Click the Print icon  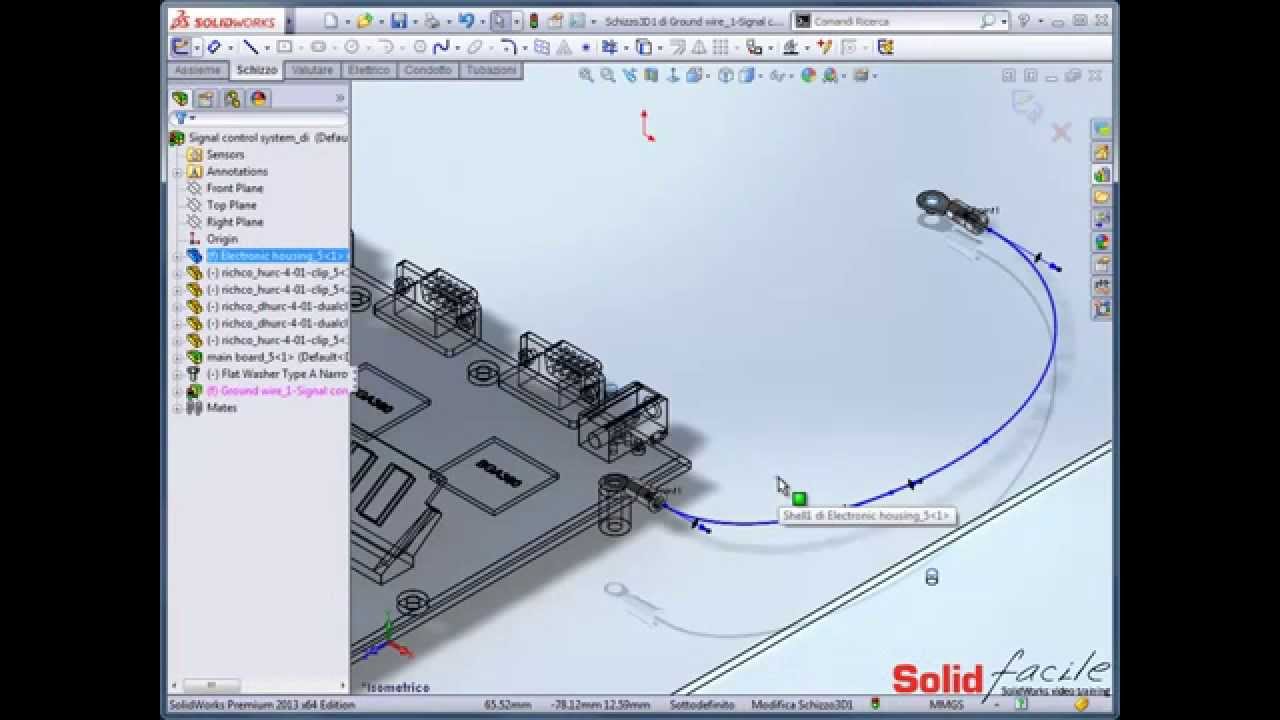pyautogui.click(x=431, y=21)
